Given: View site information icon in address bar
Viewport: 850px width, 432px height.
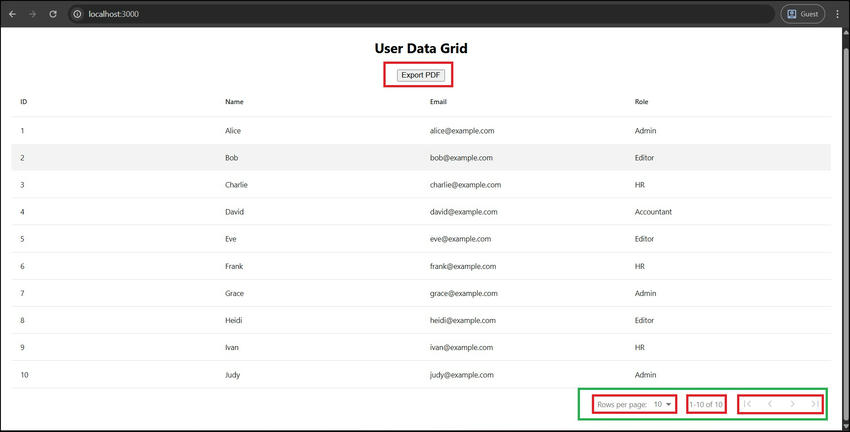Looking at the screenshot, I should pyautogui.click(x=77, y=14).
